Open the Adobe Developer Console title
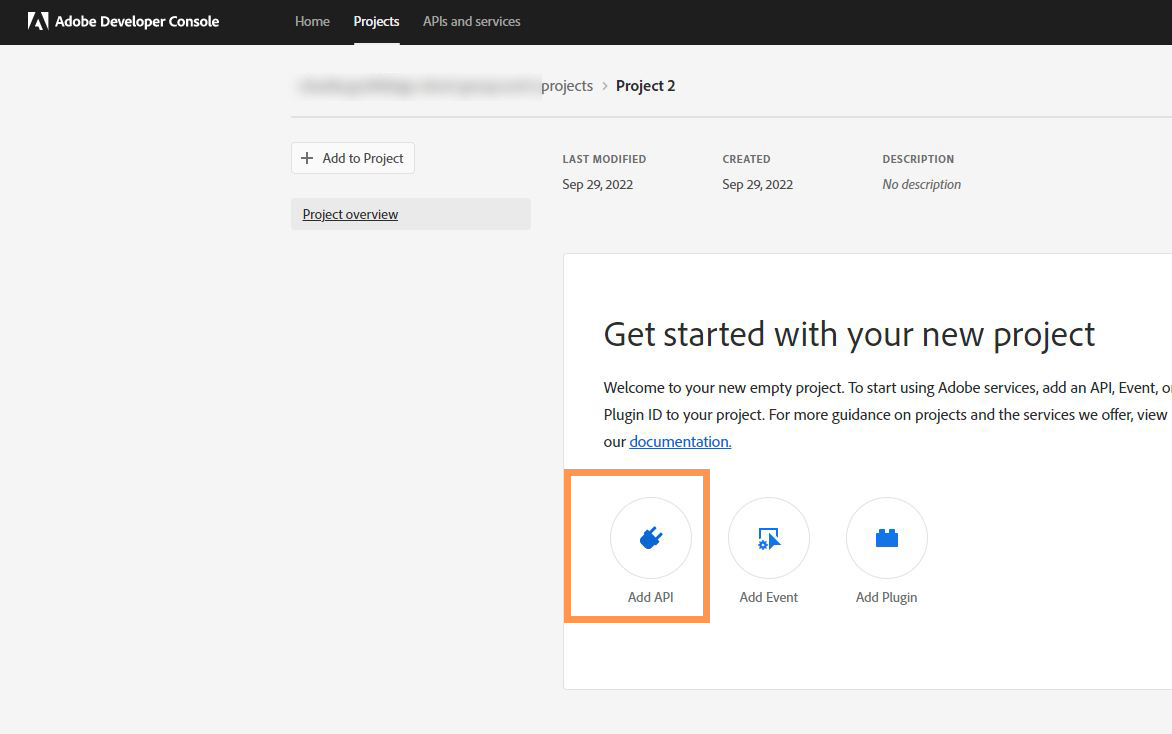This screenshot has height=734, width=1172. tap(137, 22)
